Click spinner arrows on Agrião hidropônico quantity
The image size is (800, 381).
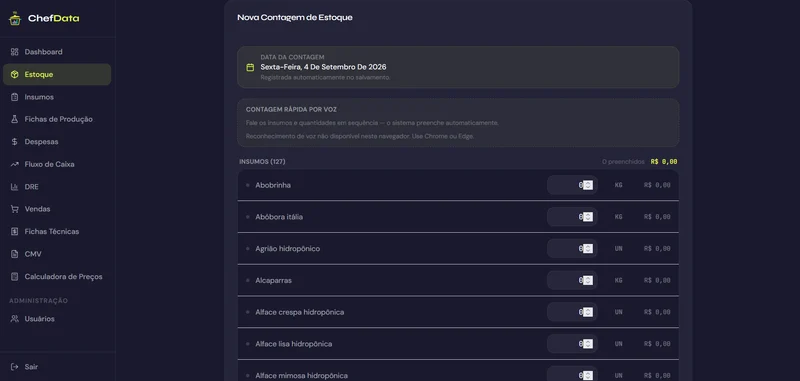tap(588, 248)
